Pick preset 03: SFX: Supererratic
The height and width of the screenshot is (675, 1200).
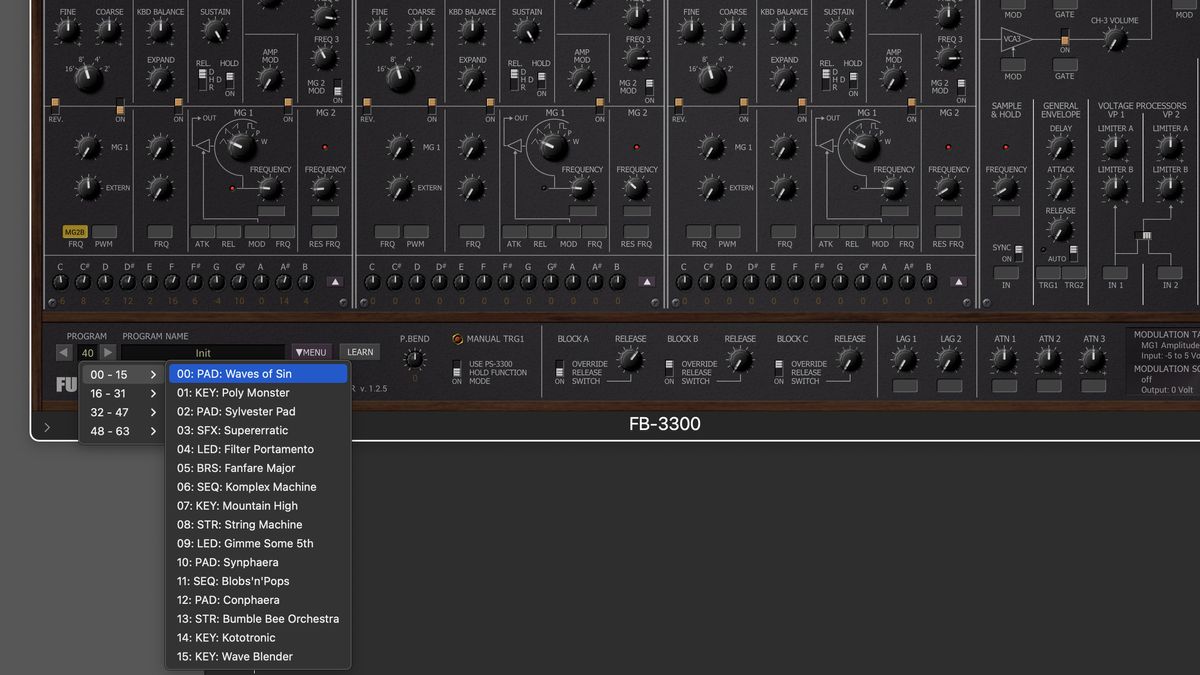258,430
